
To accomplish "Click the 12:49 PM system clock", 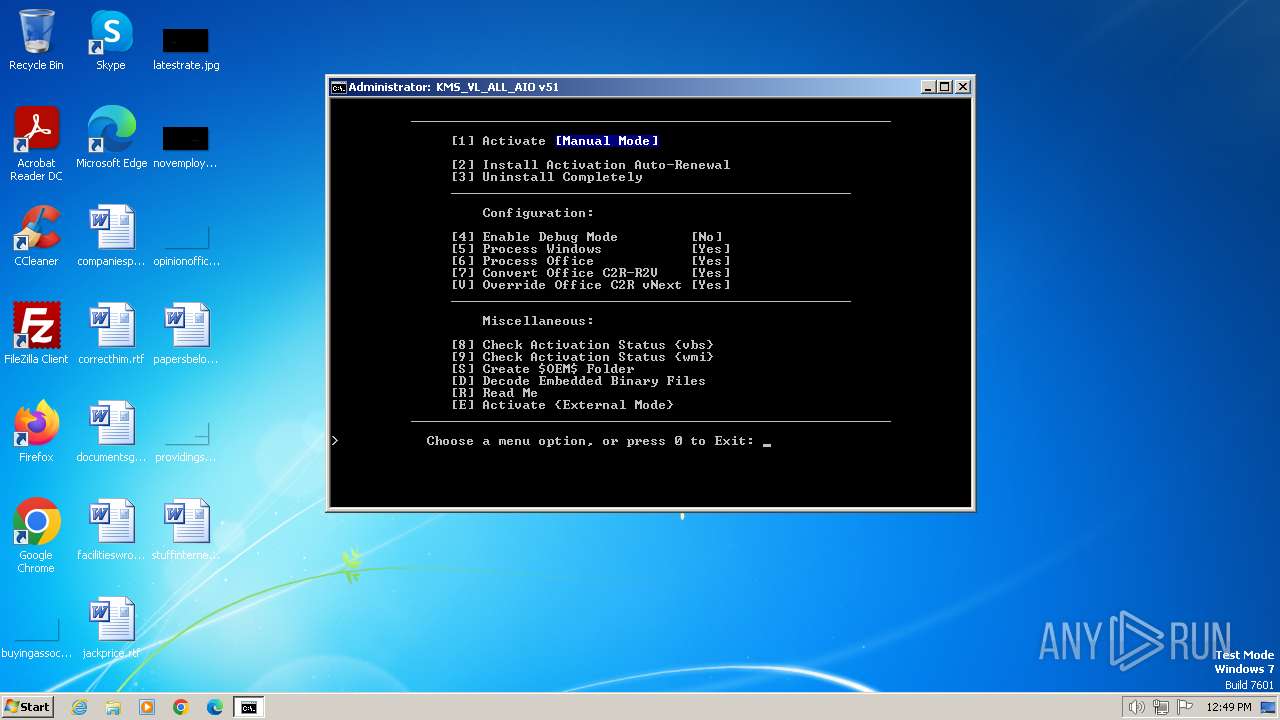I will [1229, 707].
